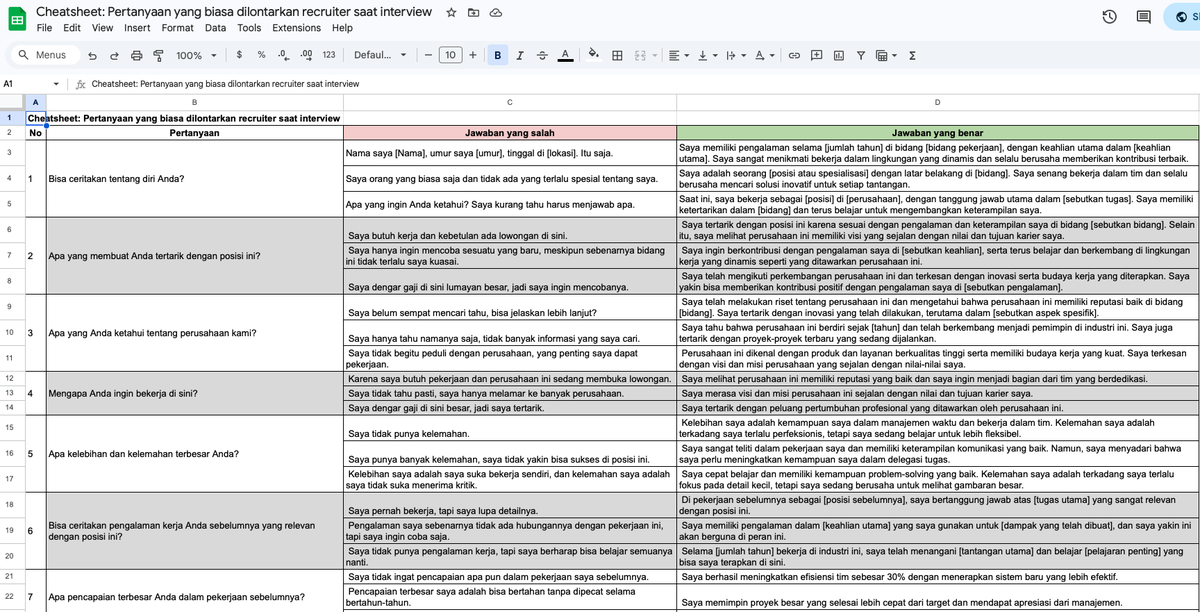Open the borders menu
Viewport: 1200px width, 612px height.
[x=617, y=56]
